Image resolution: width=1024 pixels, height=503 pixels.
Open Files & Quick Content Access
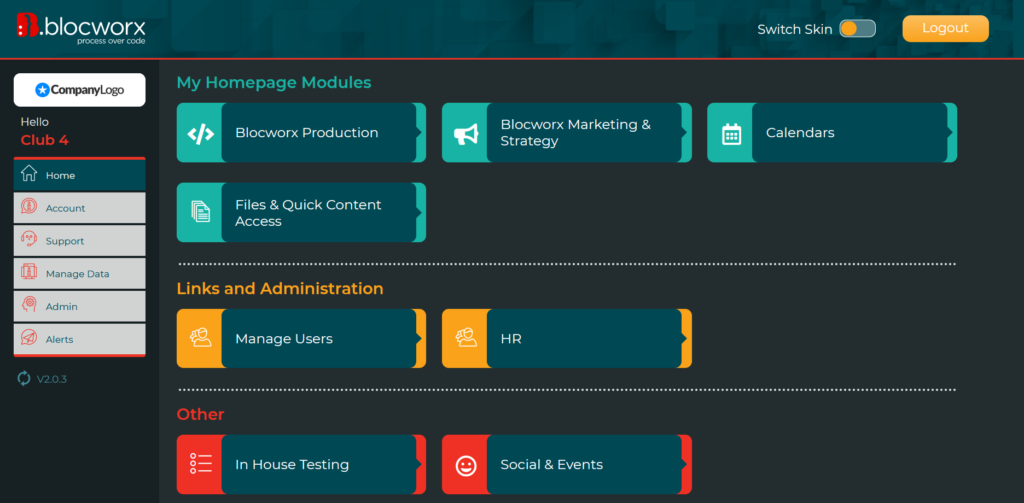coord(301,212)
